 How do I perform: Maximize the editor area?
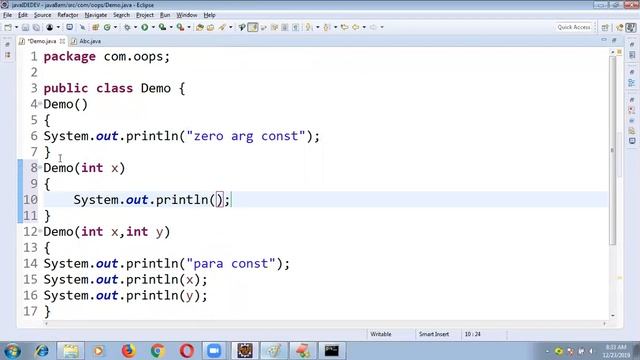pos(614,40)
